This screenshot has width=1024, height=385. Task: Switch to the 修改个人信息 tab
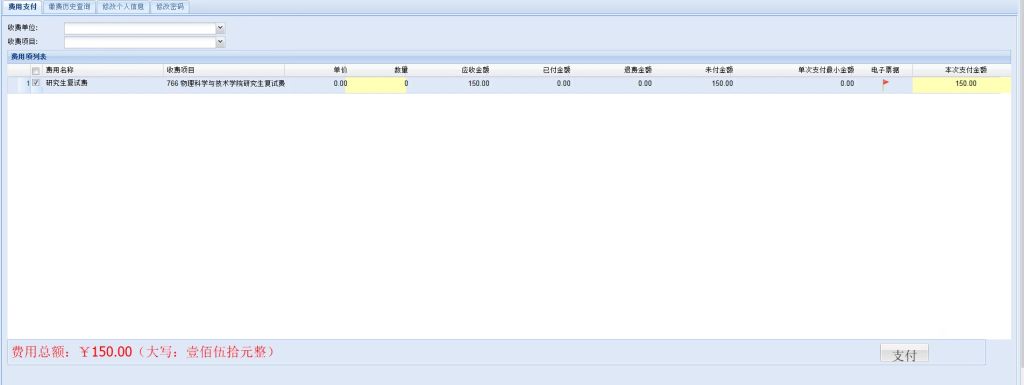click(x=123, y=7)
